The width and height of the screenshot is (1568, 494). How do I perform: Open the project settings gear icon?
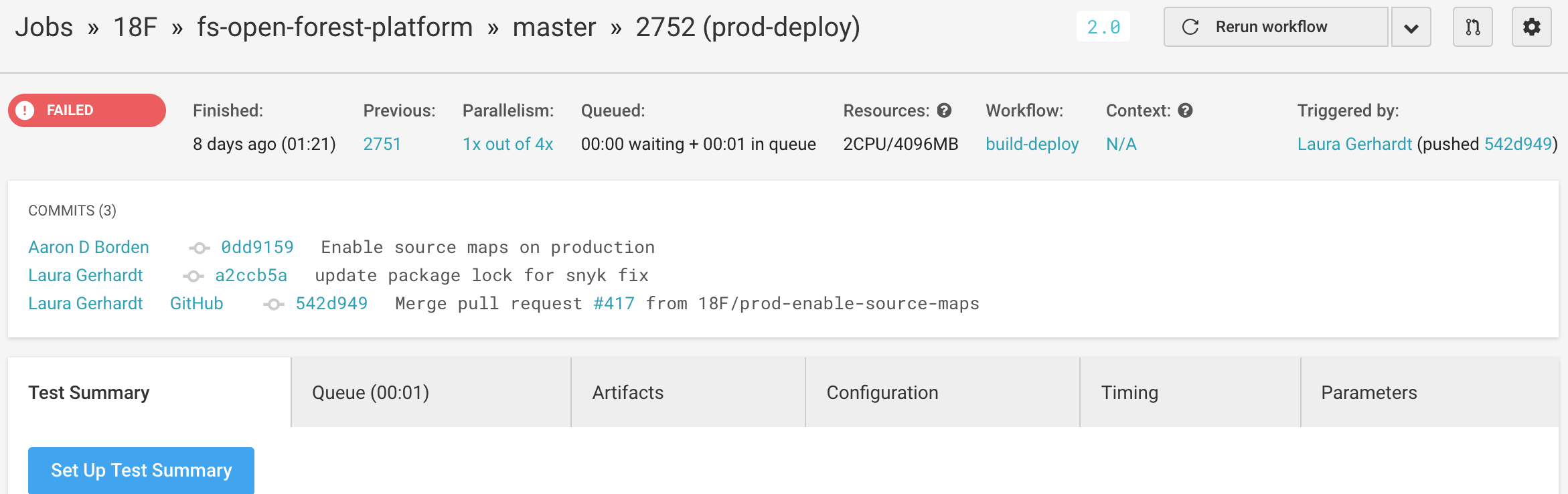1531,27
